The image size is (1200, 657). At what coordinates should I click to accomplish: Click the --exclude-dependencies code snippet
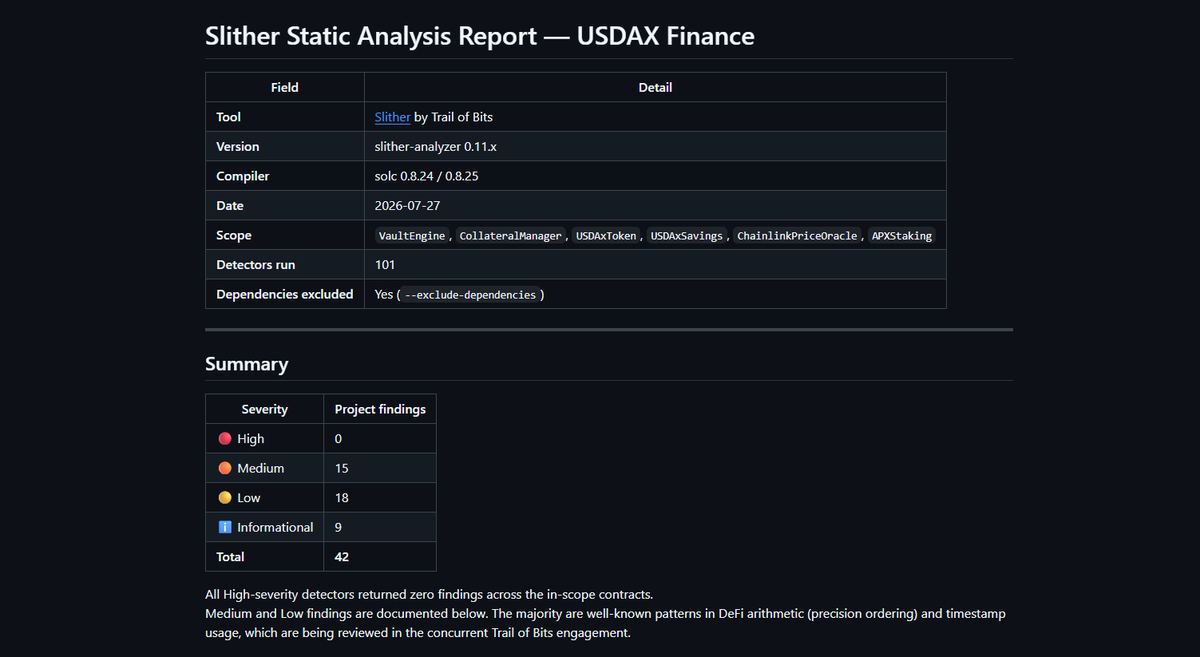point(470,295)
